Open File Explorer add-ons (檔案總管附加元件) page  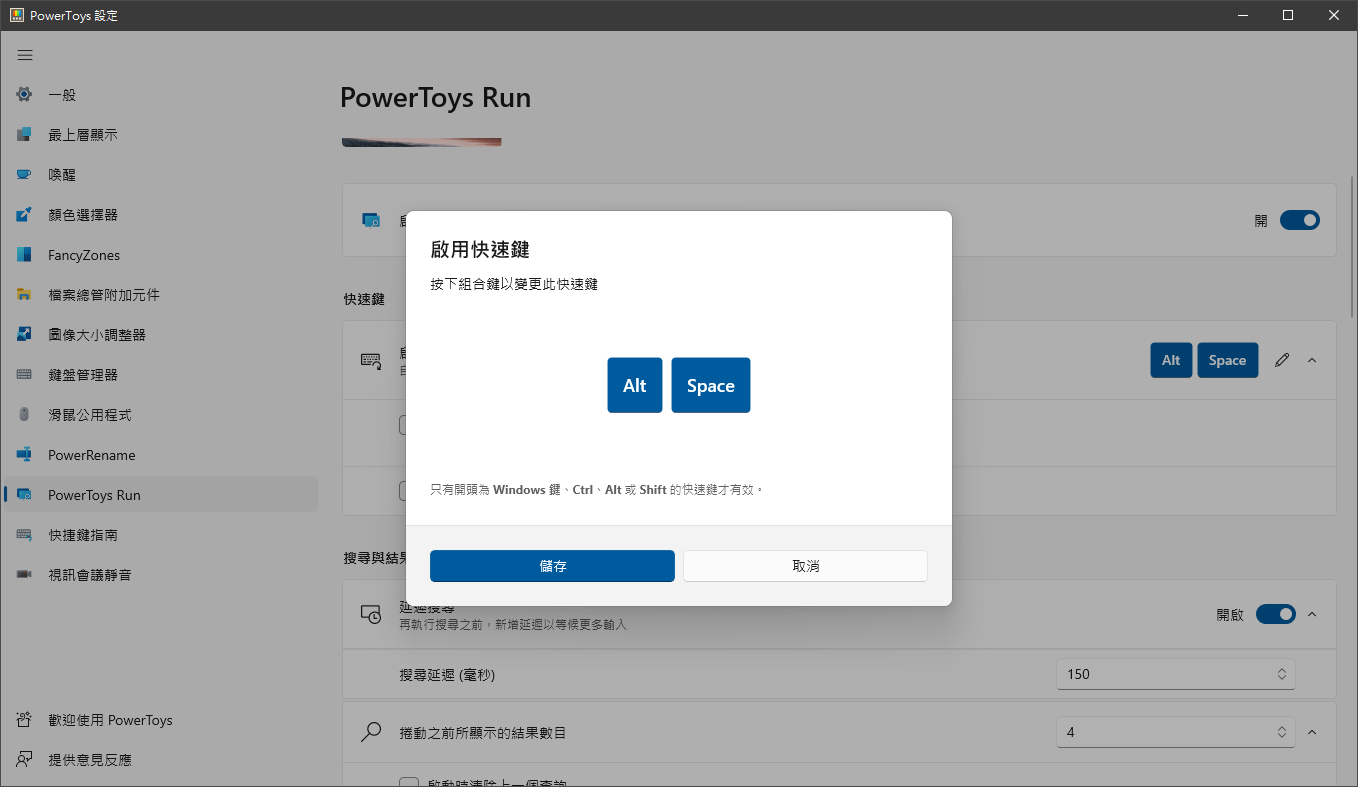click(161, 295)
